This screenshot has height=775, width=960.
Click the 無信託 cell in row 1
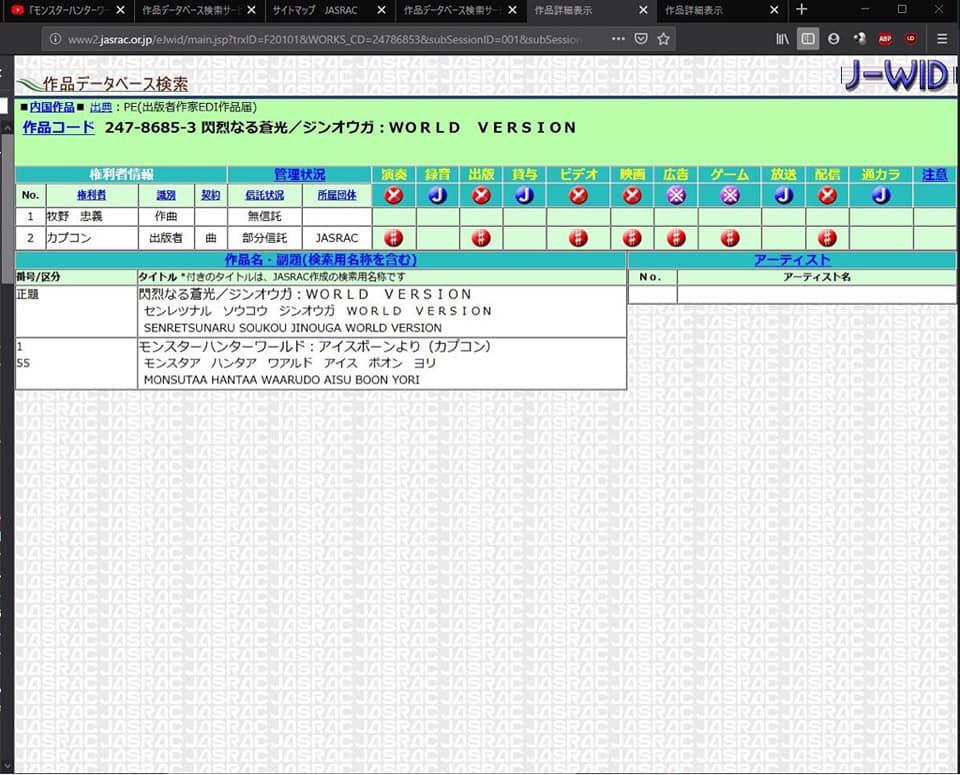tap(264, 217)
